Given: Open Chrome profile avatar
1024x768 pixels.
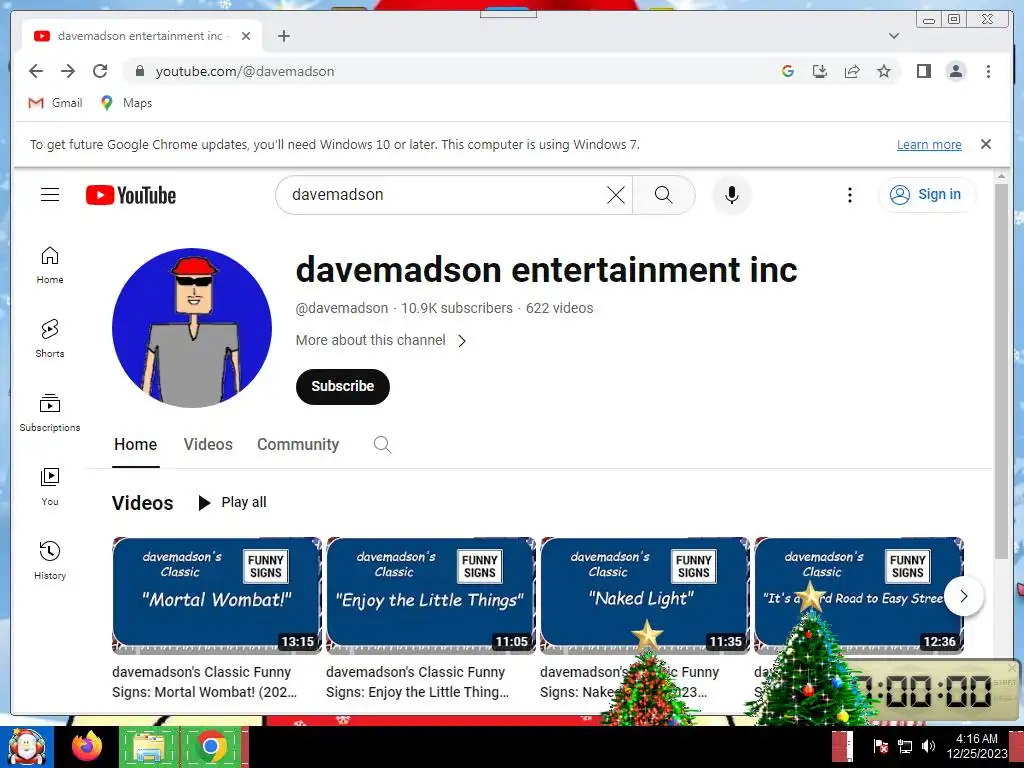Looking at the screenshot, I should click(955, 71).
